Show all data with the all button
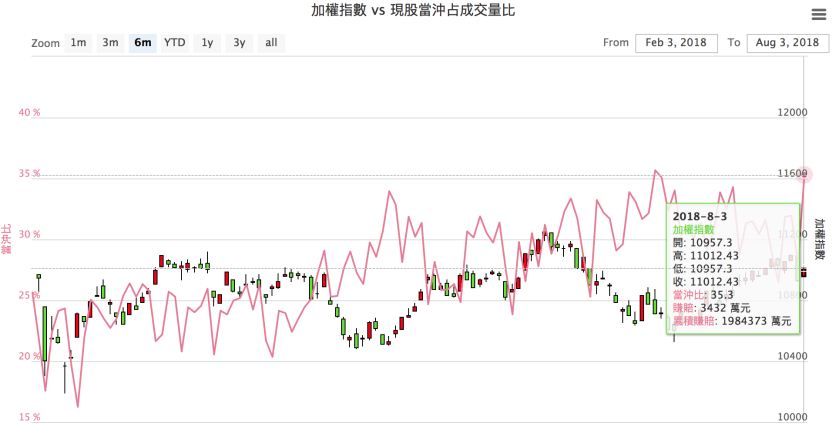The image size is (839, 430). pyautogui.click(x=271, y=43)
